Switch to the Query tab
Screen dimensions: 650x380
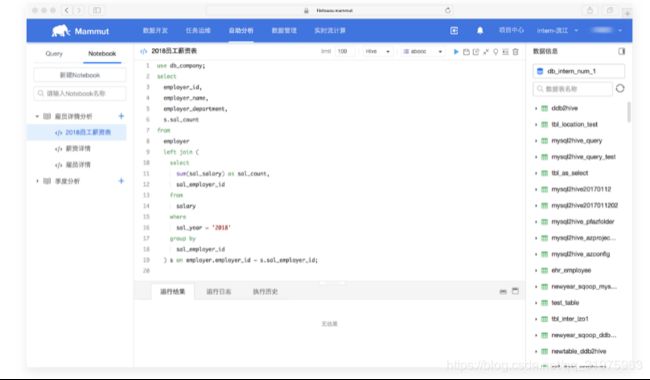pyautogui.click(x=54, y=53)
